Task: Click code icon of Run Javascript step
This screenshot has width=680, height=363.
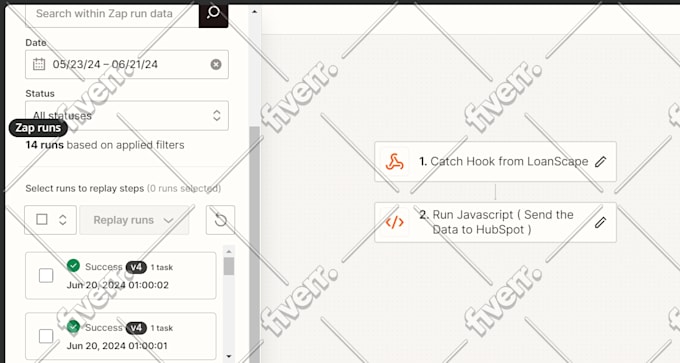Action: pyautogui.click(x=395, y=222)
